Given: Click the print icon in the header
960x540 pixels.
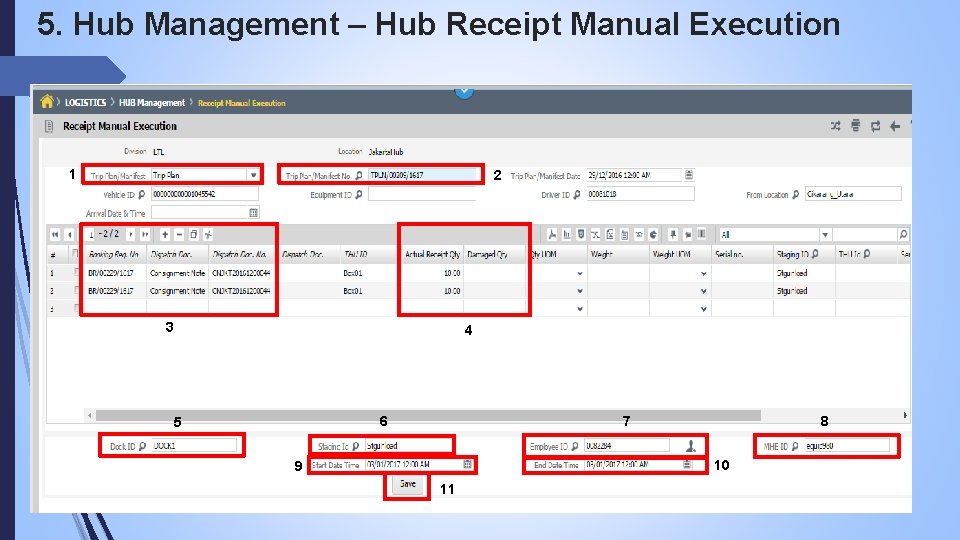Looking at the screenshot, I should [855, 126].
